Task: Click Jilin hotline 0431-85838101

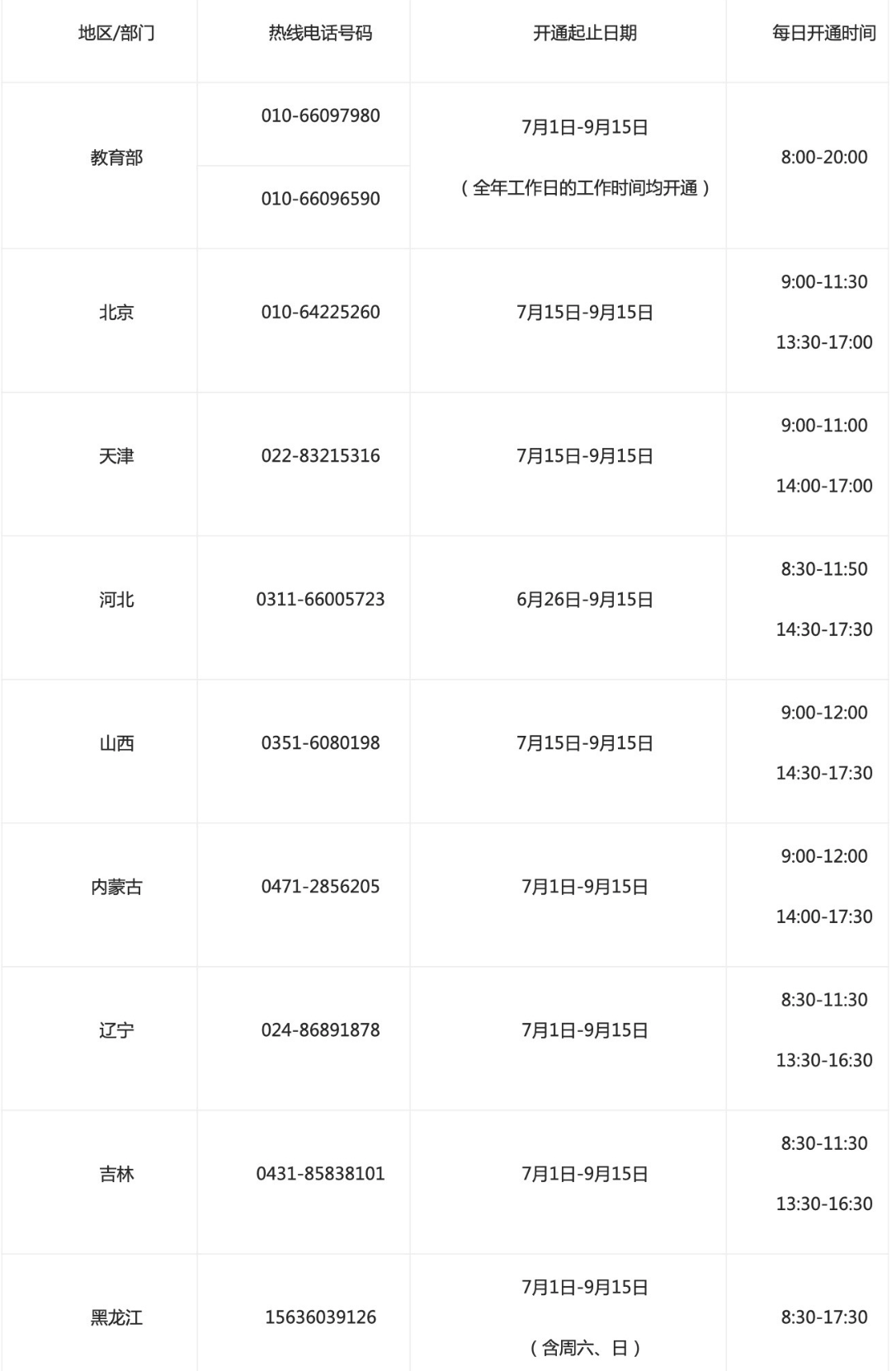Action: (x=320, y=1174)
